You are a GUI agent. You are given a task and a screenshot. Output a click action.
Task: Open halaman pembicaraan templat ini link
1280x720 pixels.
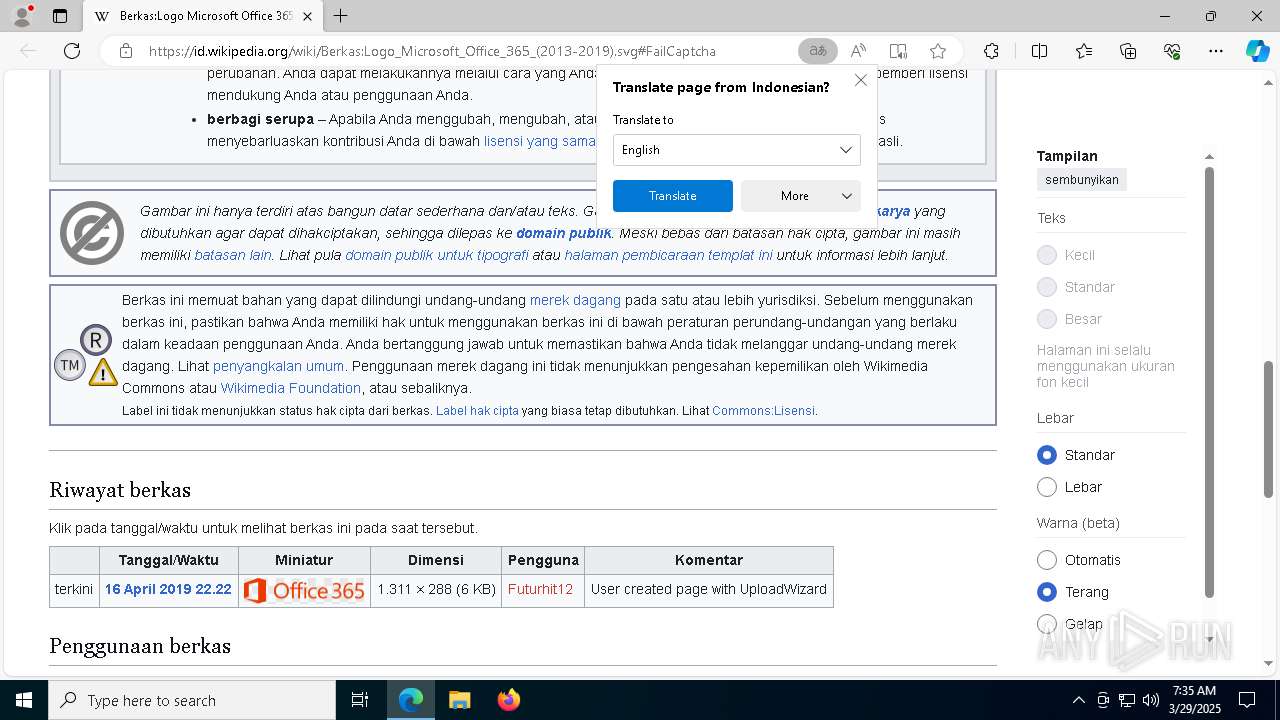668,255
